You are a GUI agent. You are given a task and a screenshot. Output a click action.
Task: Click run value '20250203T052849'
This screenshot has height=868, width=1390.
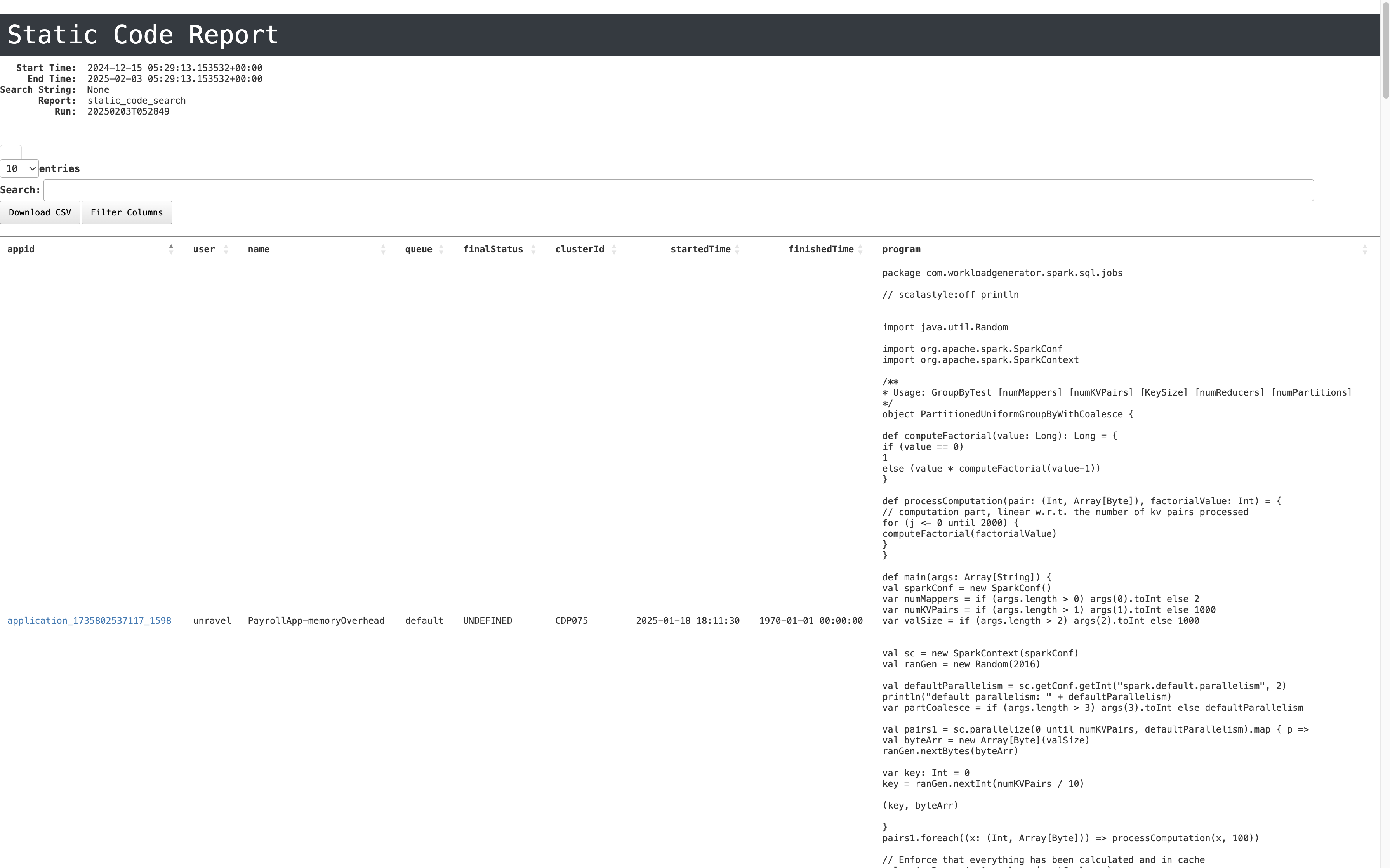129,111
